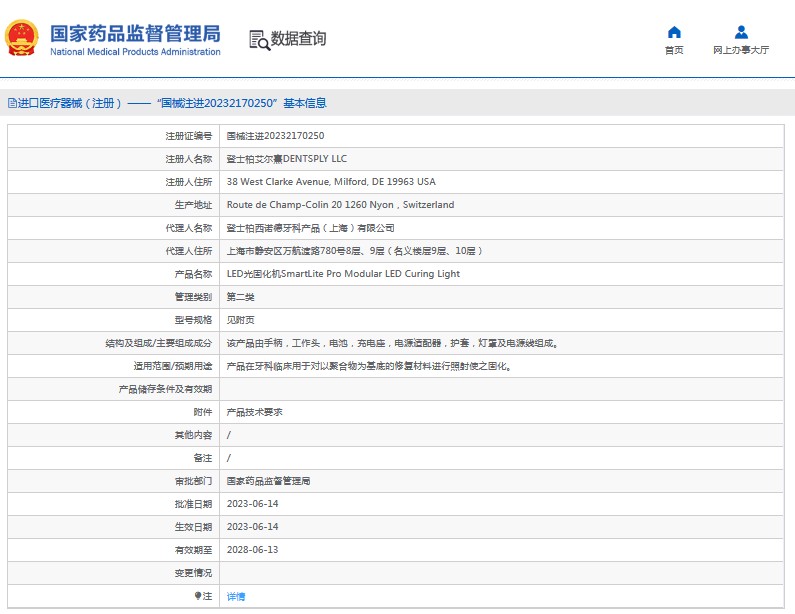The width and height of the screenshot is (795, 614).
Task: Open the 详情 link
Action: click(x=236, y=596)
